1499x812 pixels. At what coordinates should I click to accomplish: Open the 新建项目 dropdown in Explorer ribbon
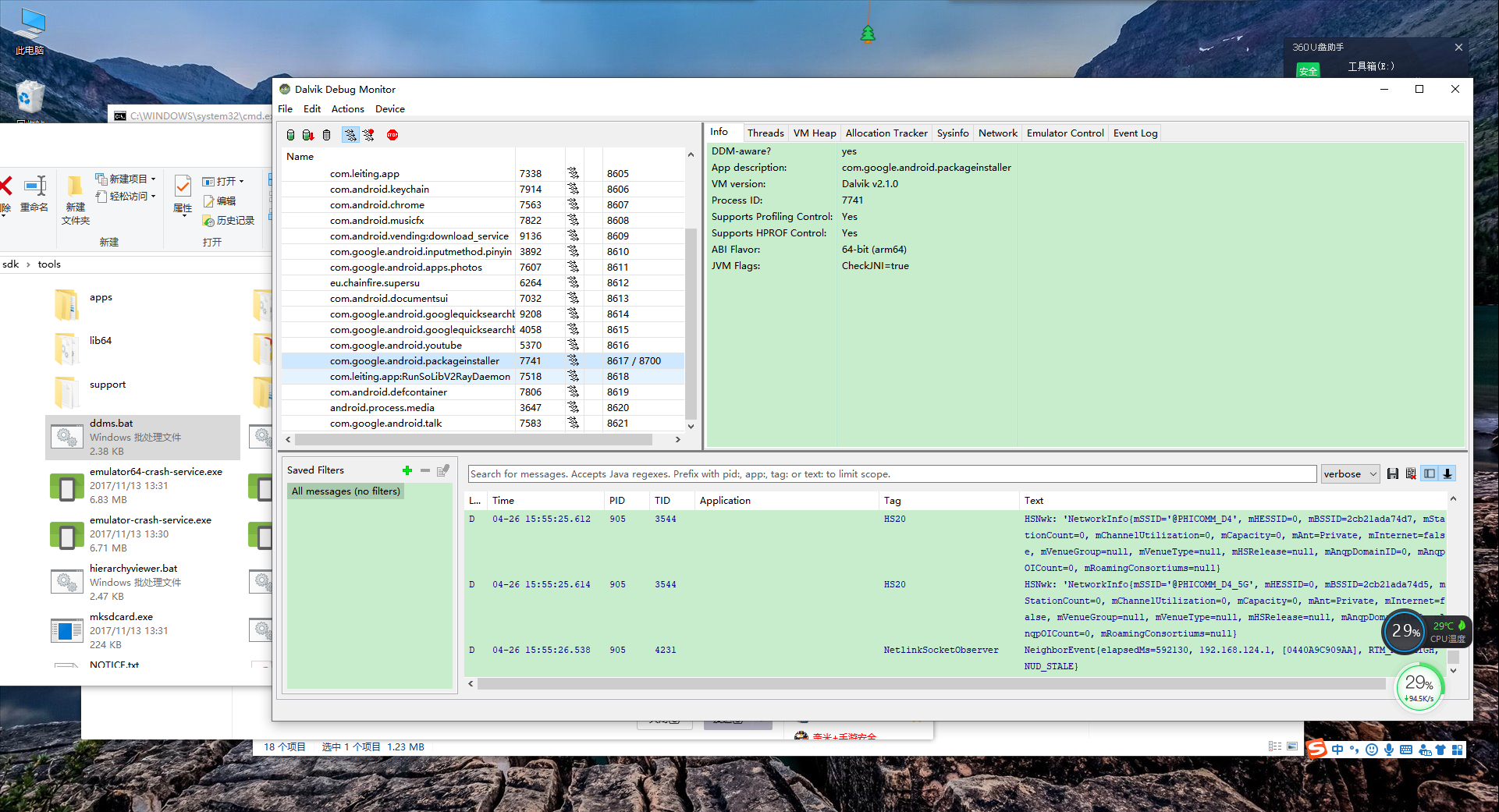pos(126,179)
